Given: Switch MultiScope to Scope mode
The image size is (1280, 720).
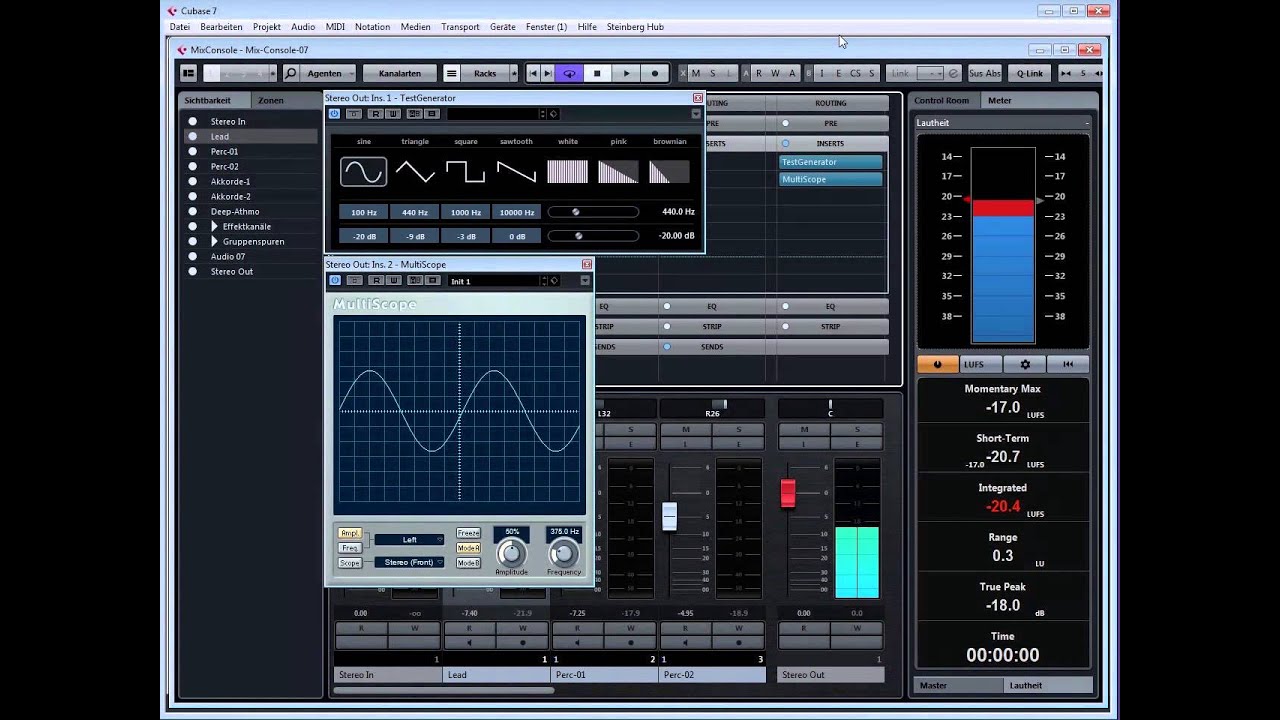Looking at the screenshot, I should click(x=350, y=563).
